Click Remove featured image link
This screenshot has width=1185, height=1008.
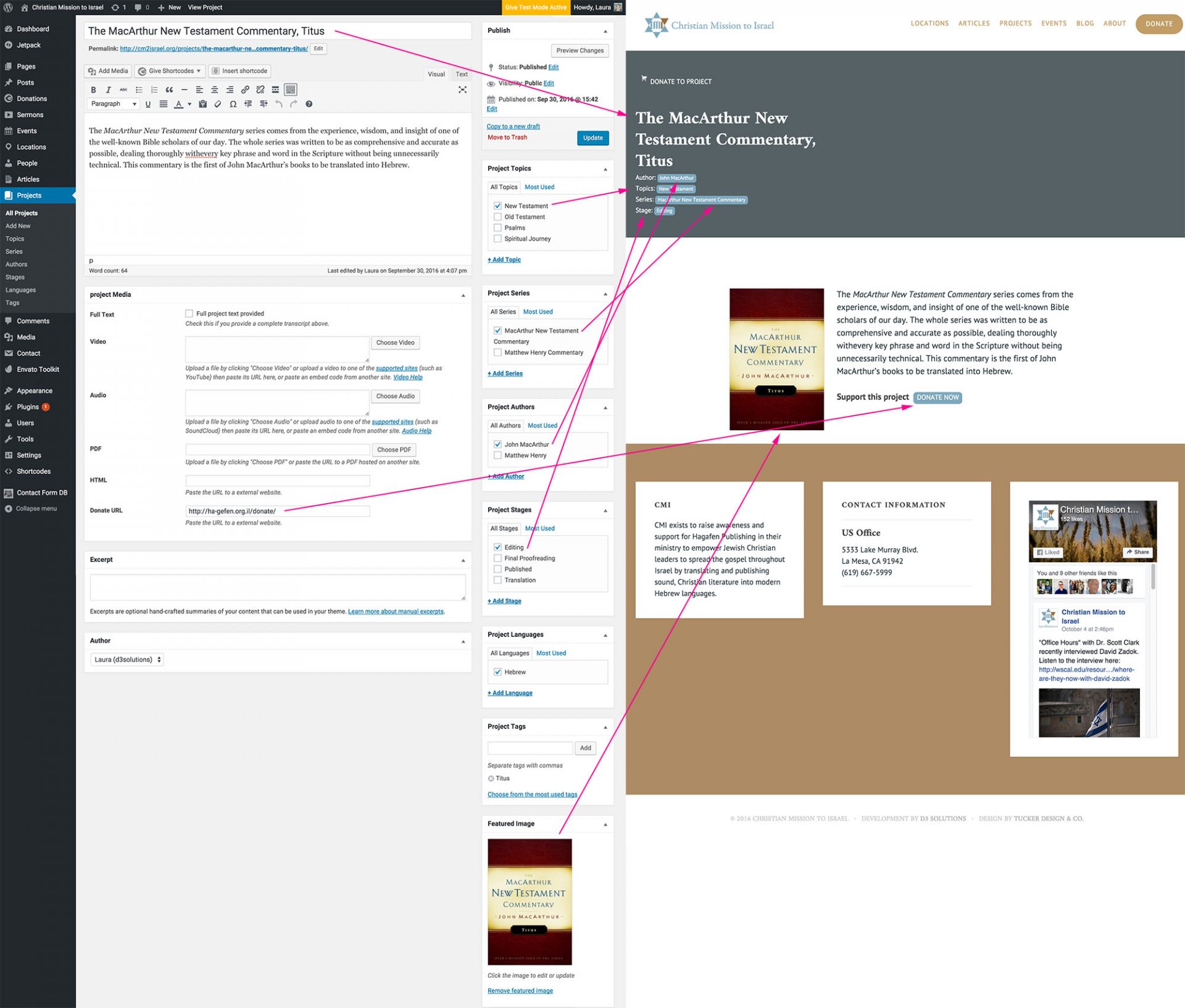click(x=520, y=991)
